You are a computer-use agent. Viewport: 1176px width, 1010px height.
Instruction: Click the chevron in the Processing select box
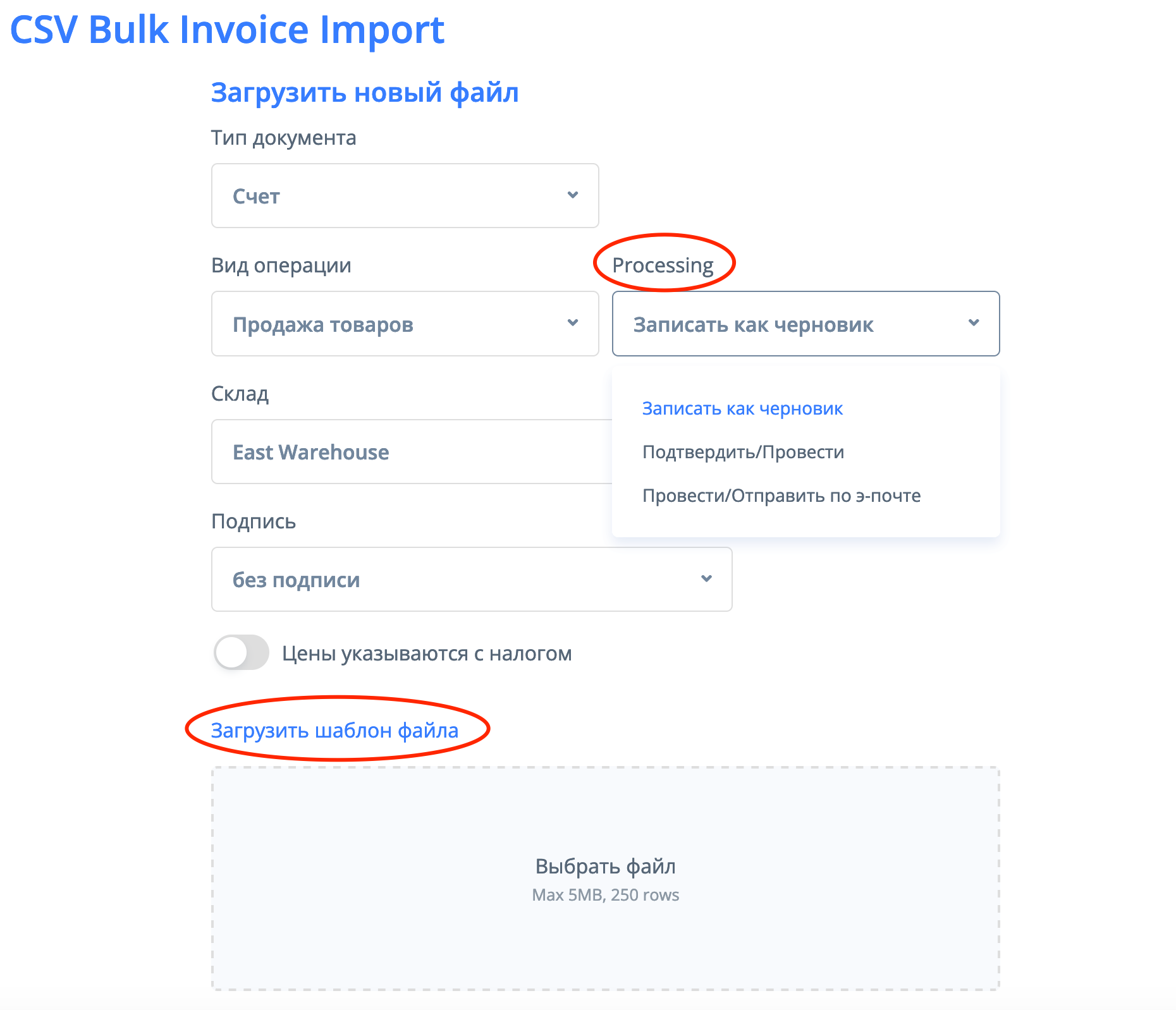pos(974,323)
